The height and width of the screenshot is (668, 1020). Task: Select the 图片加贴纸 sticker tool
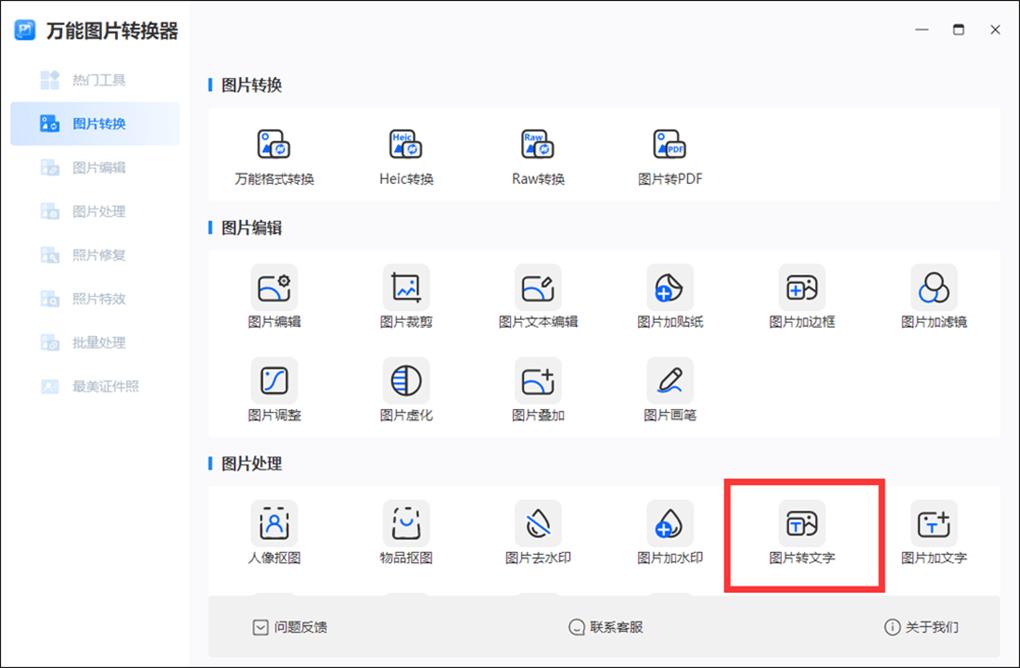coord(669,295)
